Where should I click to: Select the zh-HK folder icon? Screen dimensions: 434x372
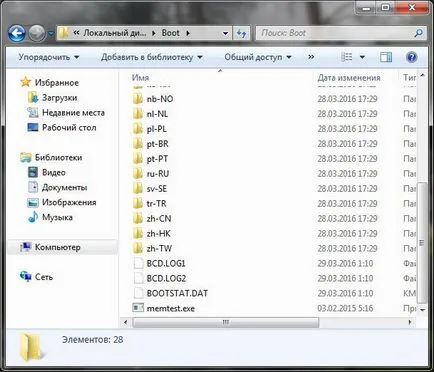point(138,233)
